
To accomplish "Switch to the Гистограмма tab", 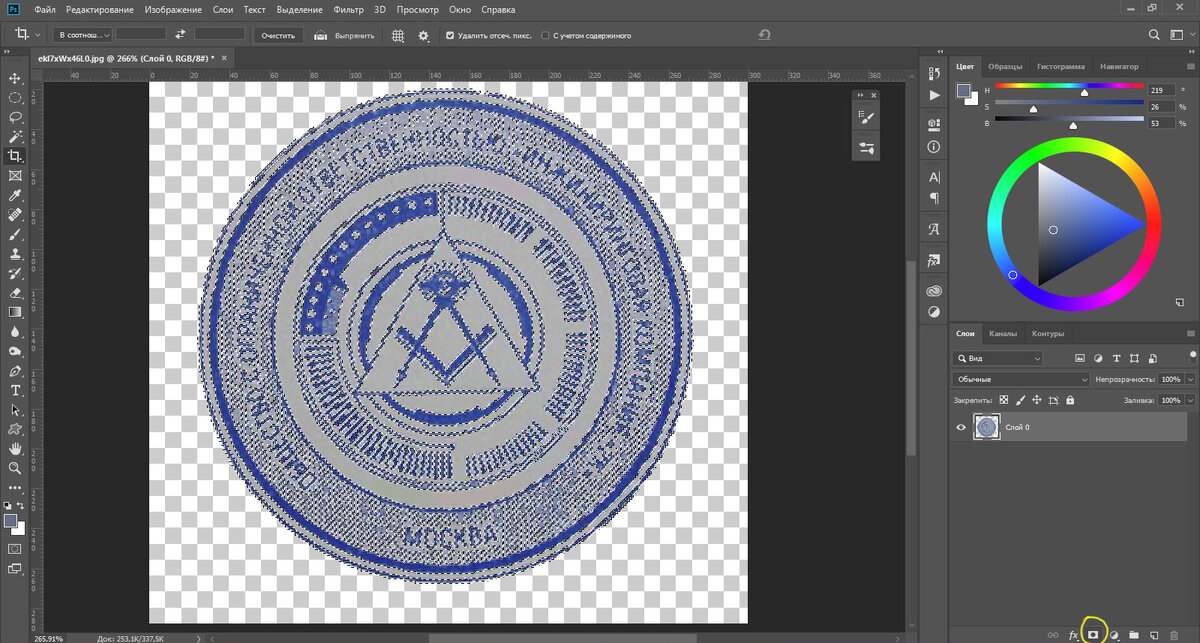I will pyautogui.click(x=1061, y=66).
